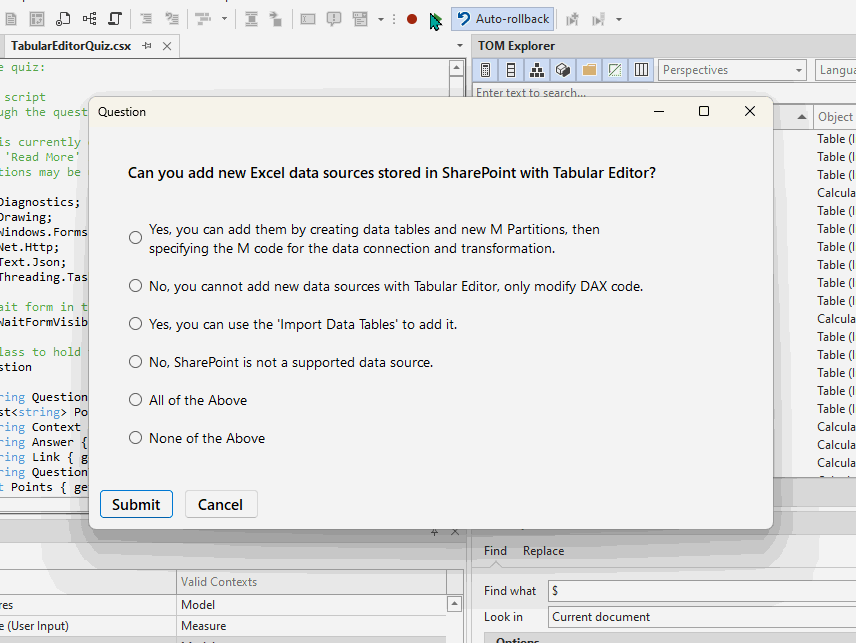Click the red record icon in the toolbar
Screen dimensions: 856x643
point(411,18)
